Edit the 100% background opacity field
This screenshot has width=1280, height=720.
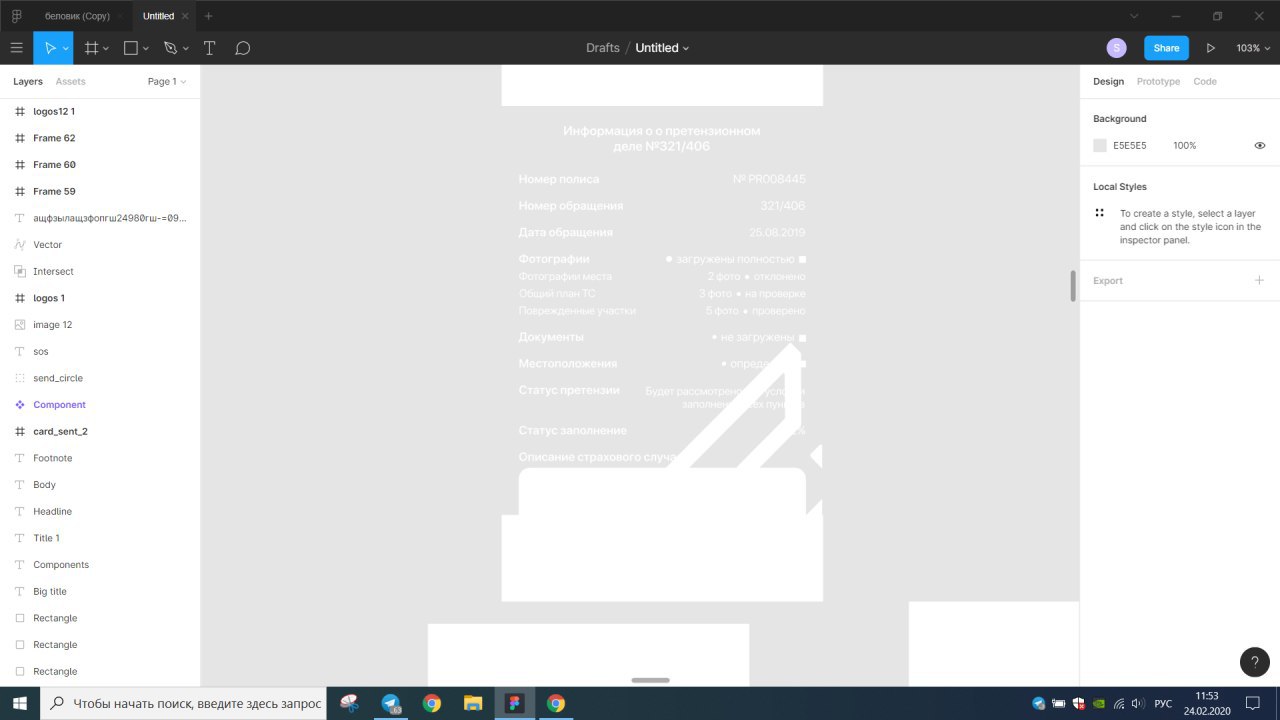click(x=1185, y=145)
